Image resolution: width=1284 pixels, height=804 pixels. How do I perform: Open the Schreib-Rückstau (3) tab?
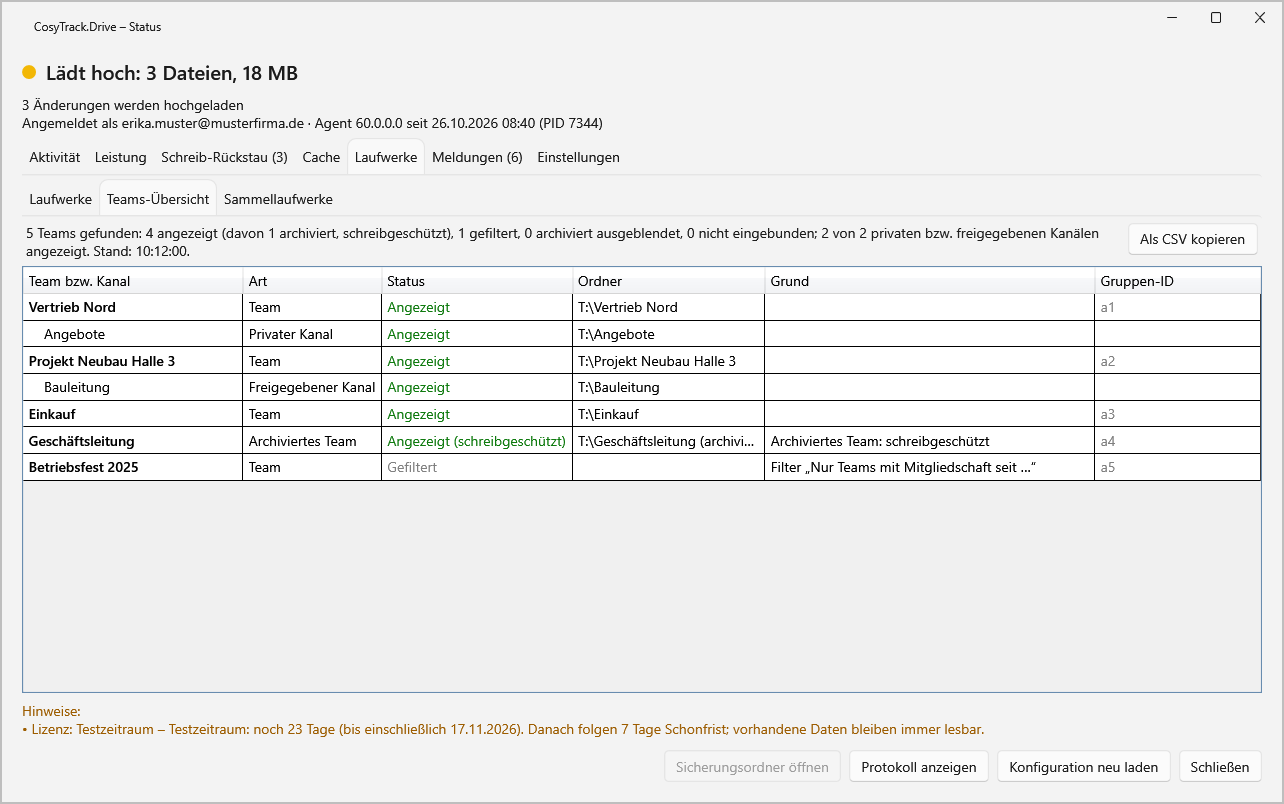click(x=224, y=157)
